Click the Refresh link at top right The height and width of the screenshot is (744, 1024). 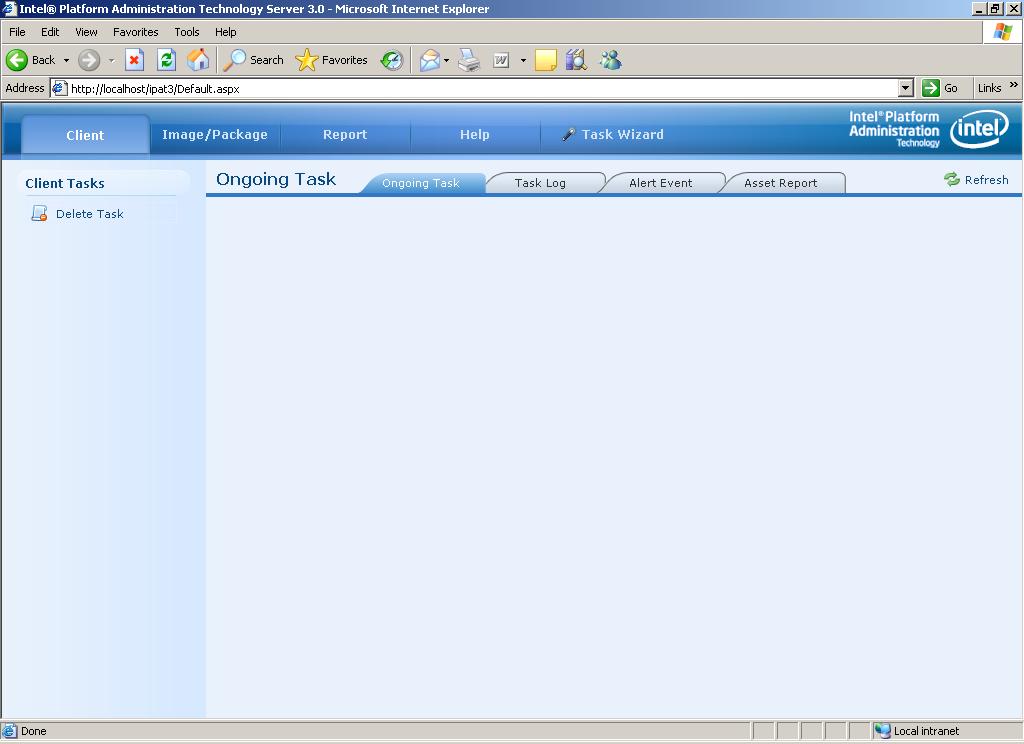pos(986,180)
